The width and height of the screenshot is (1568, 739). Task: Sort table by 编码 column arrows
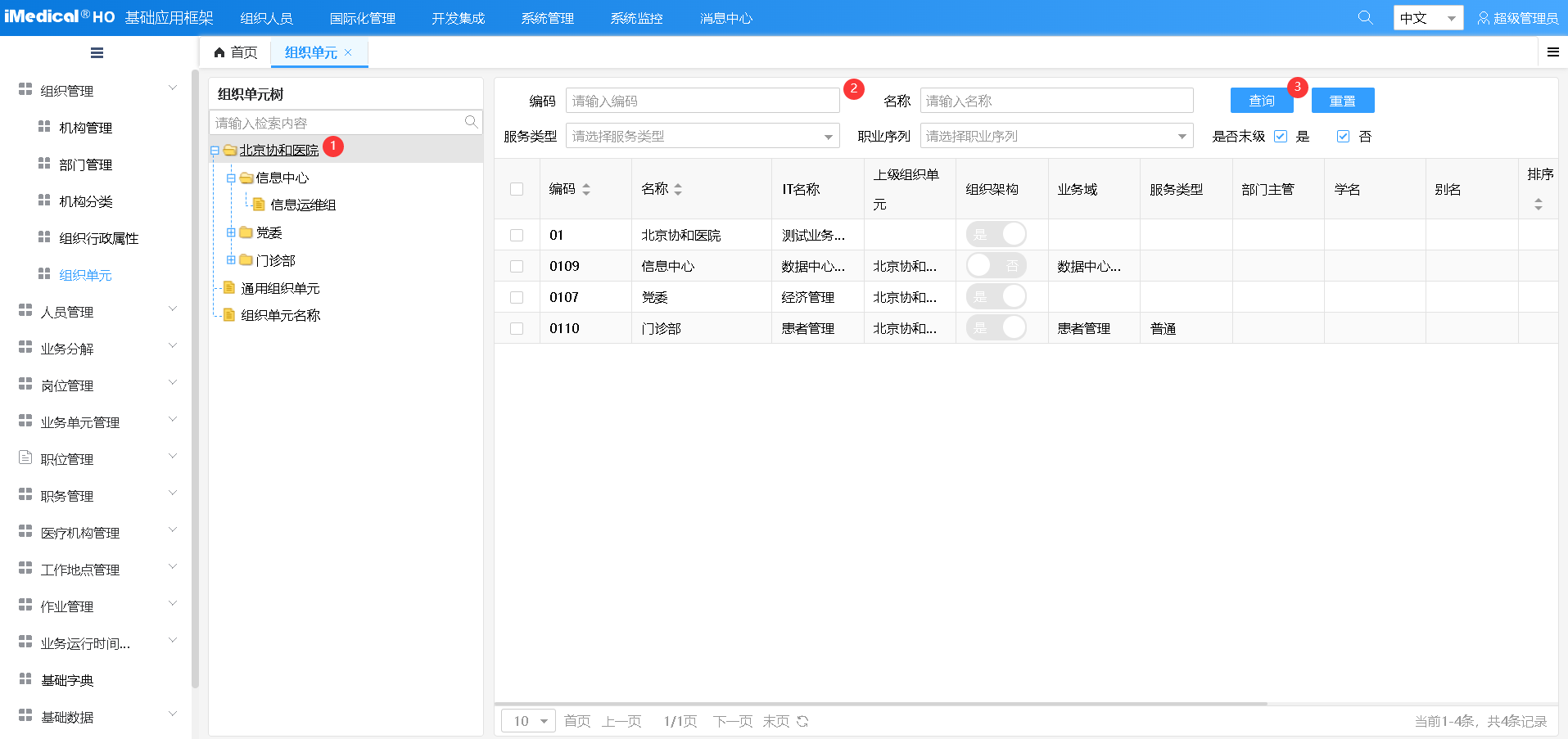(x=586, y=189)
